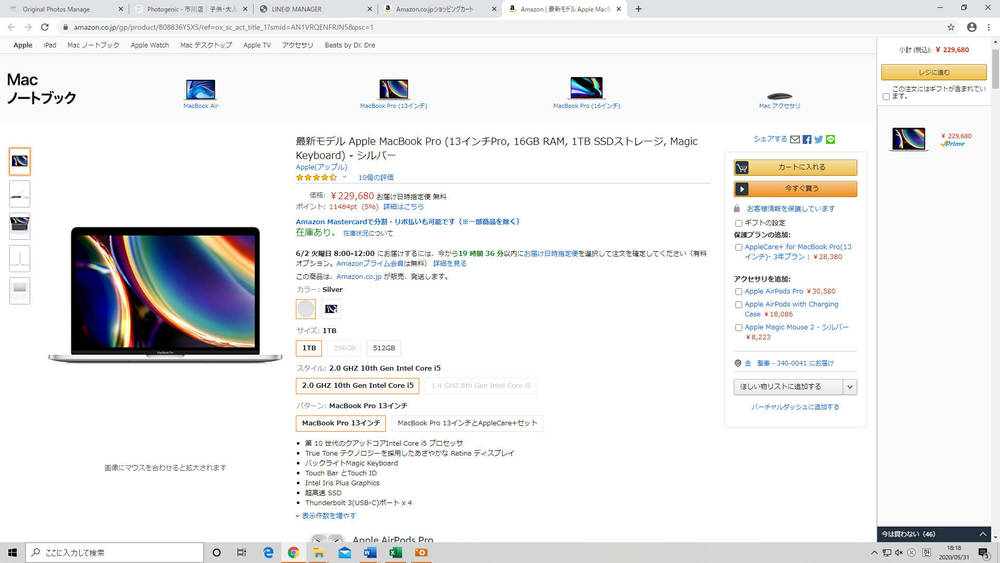Open the 10個の評価 reviews link

click(376, 177)
